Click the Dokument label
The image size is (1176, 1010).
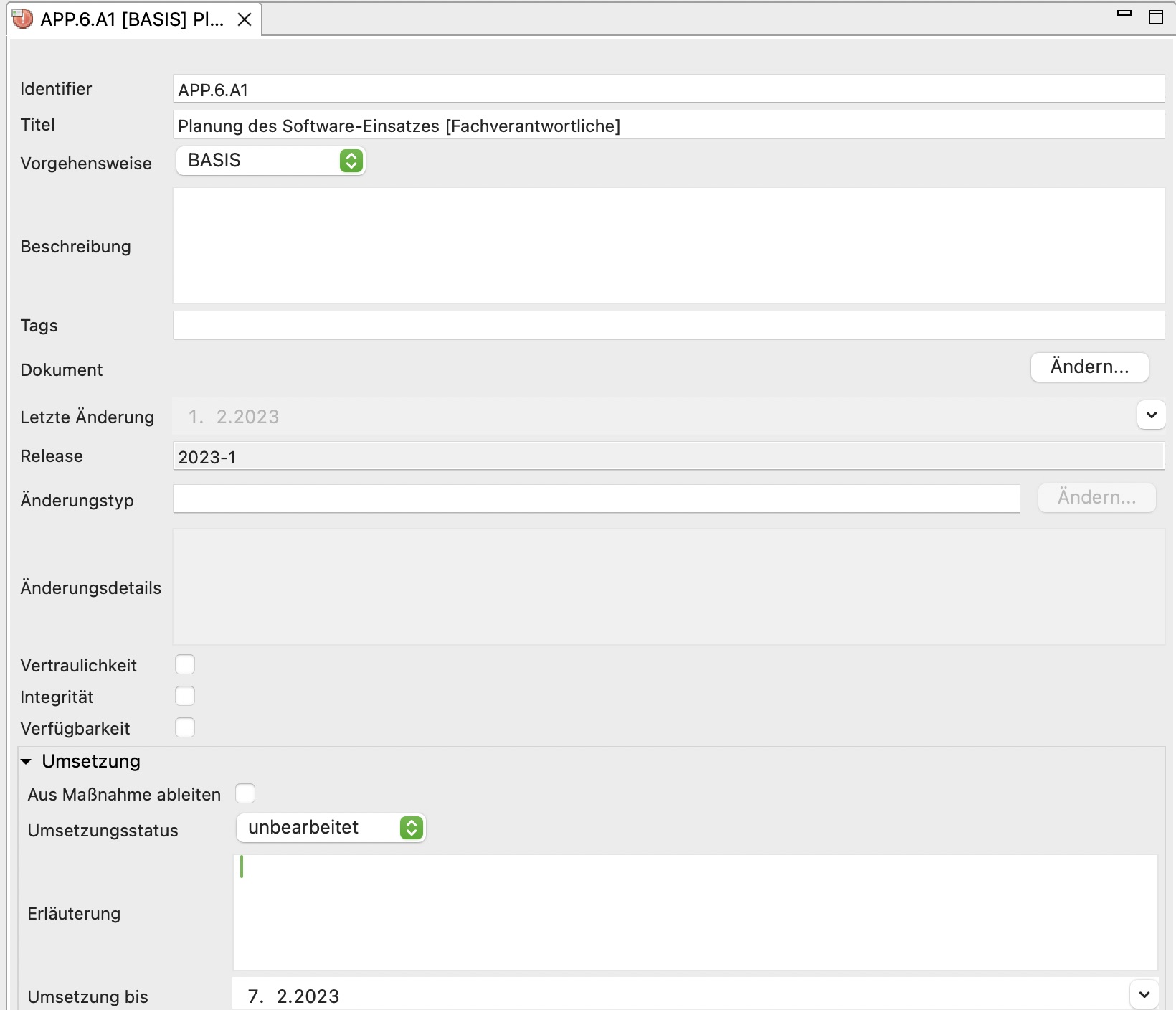[x=62, y=370]
